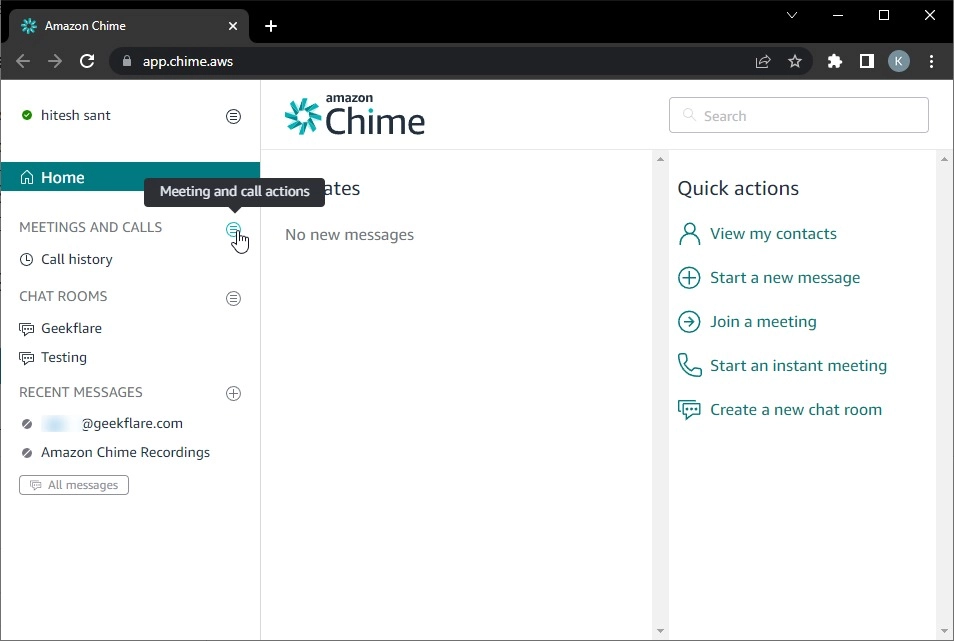
Task: Open the Chrome three-dot menu
Action: (931, 61)
